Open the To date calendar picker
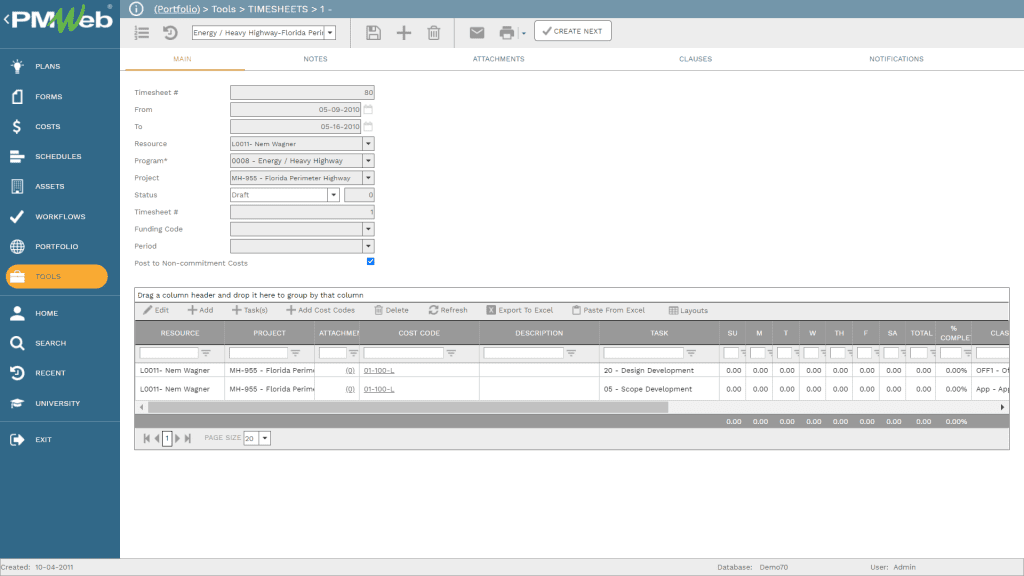Viewport: 1024px width, 576px height. [368, 126]
